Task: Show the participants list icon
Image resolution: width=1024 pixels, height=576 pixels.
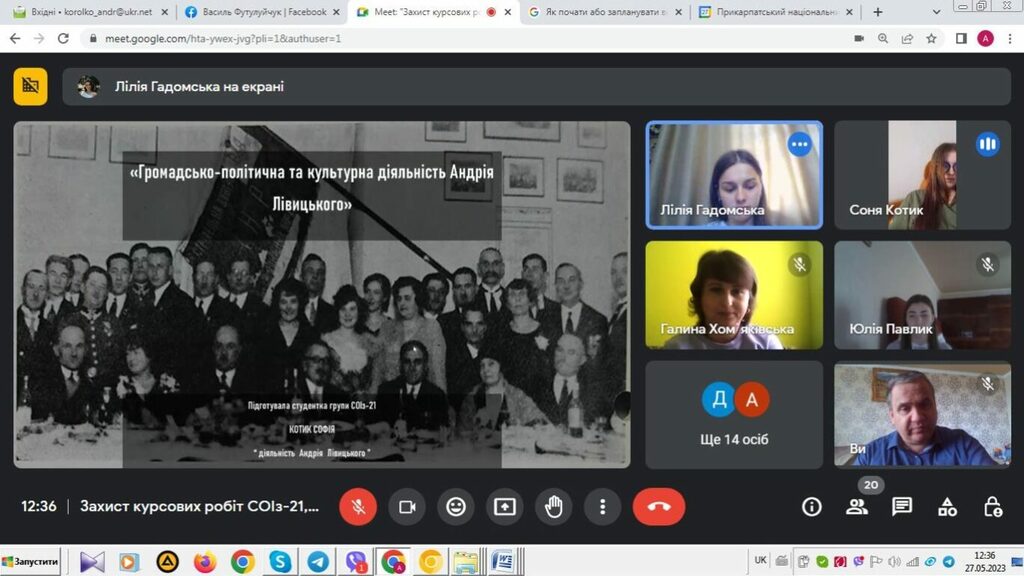Action: (857, 507)
